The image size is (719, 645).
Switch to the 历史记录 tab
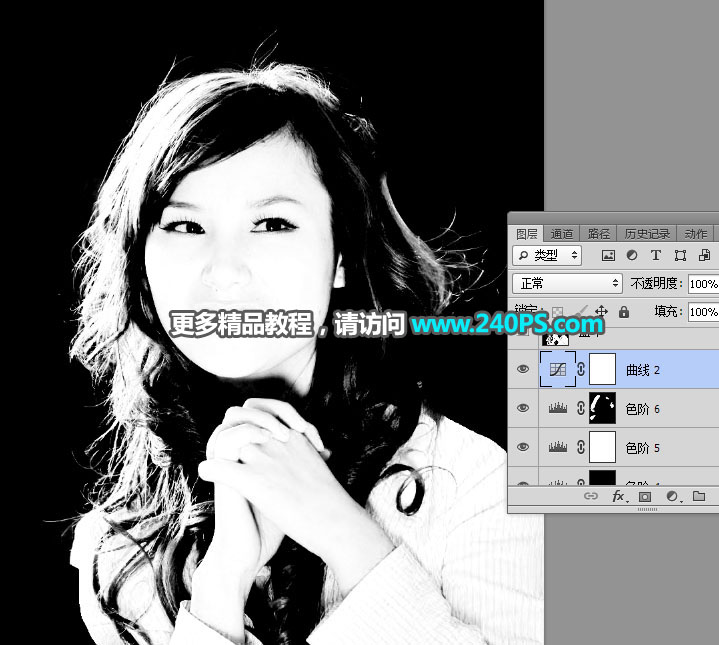(647, 234)
